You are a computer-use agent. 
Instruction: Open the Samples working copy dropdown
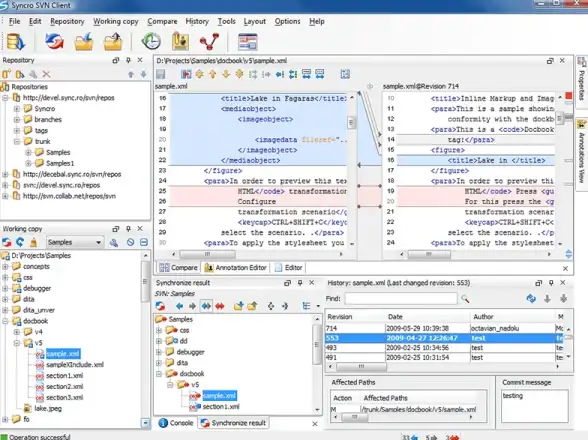click(74, 242)
